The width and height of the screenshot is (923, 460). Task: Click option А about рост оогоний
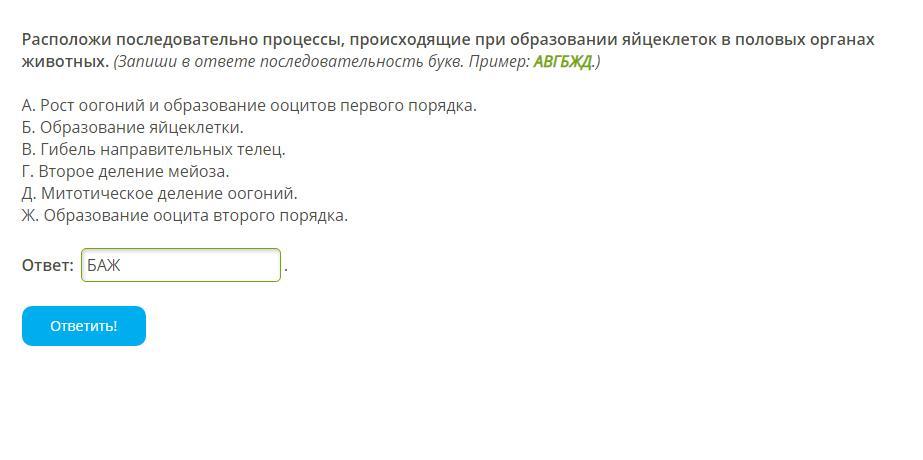tap(249, 105)
